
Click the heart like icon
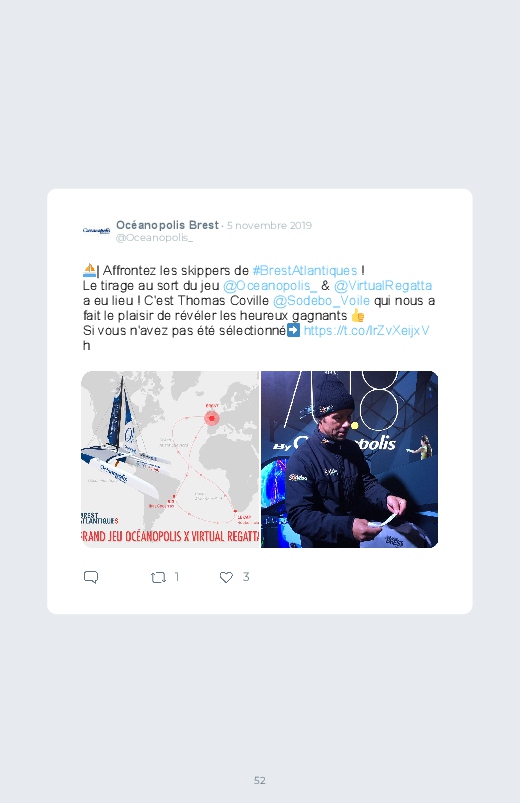226,577
